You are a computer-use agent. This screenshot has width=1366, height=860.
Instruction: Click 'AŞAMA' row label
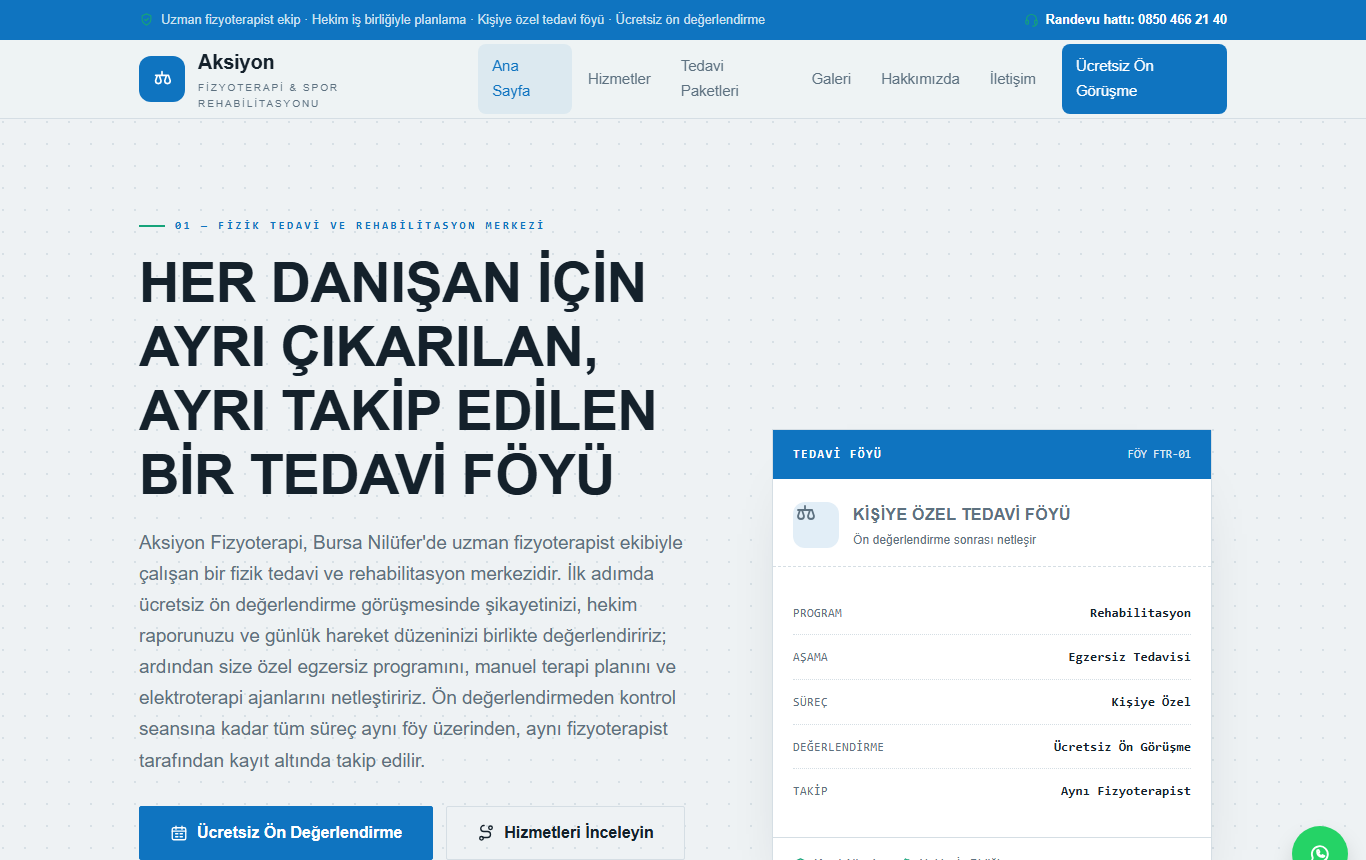point(810,658)
